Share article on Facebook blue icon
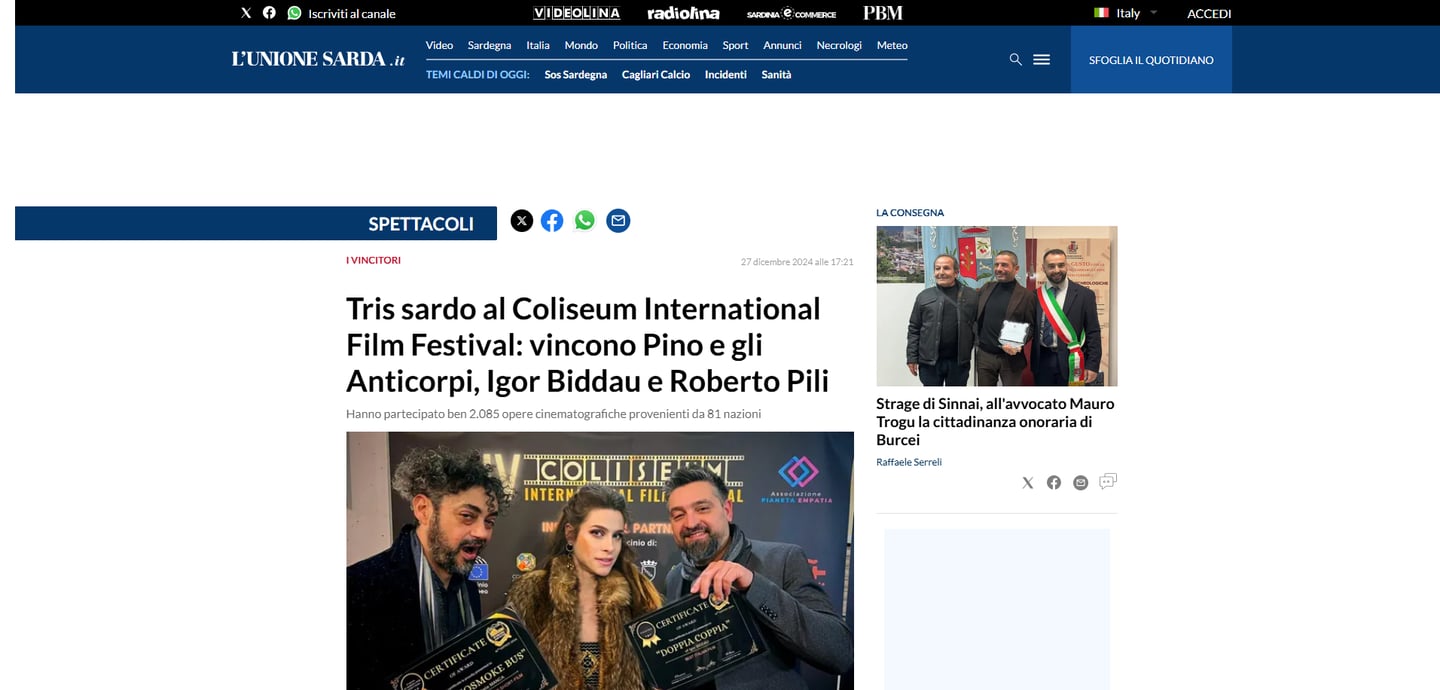Screen dimensions: 1440x690 tap(552, 221)
